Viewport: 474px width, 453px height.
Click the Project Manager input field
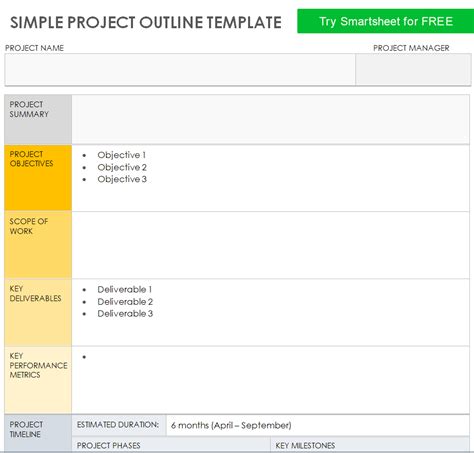pyautogui.click(x=413, y=69)
